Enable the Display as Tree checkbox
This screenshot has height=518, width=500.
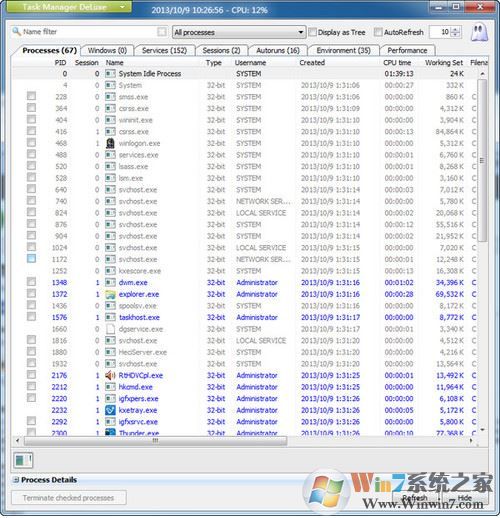(312, 32)
